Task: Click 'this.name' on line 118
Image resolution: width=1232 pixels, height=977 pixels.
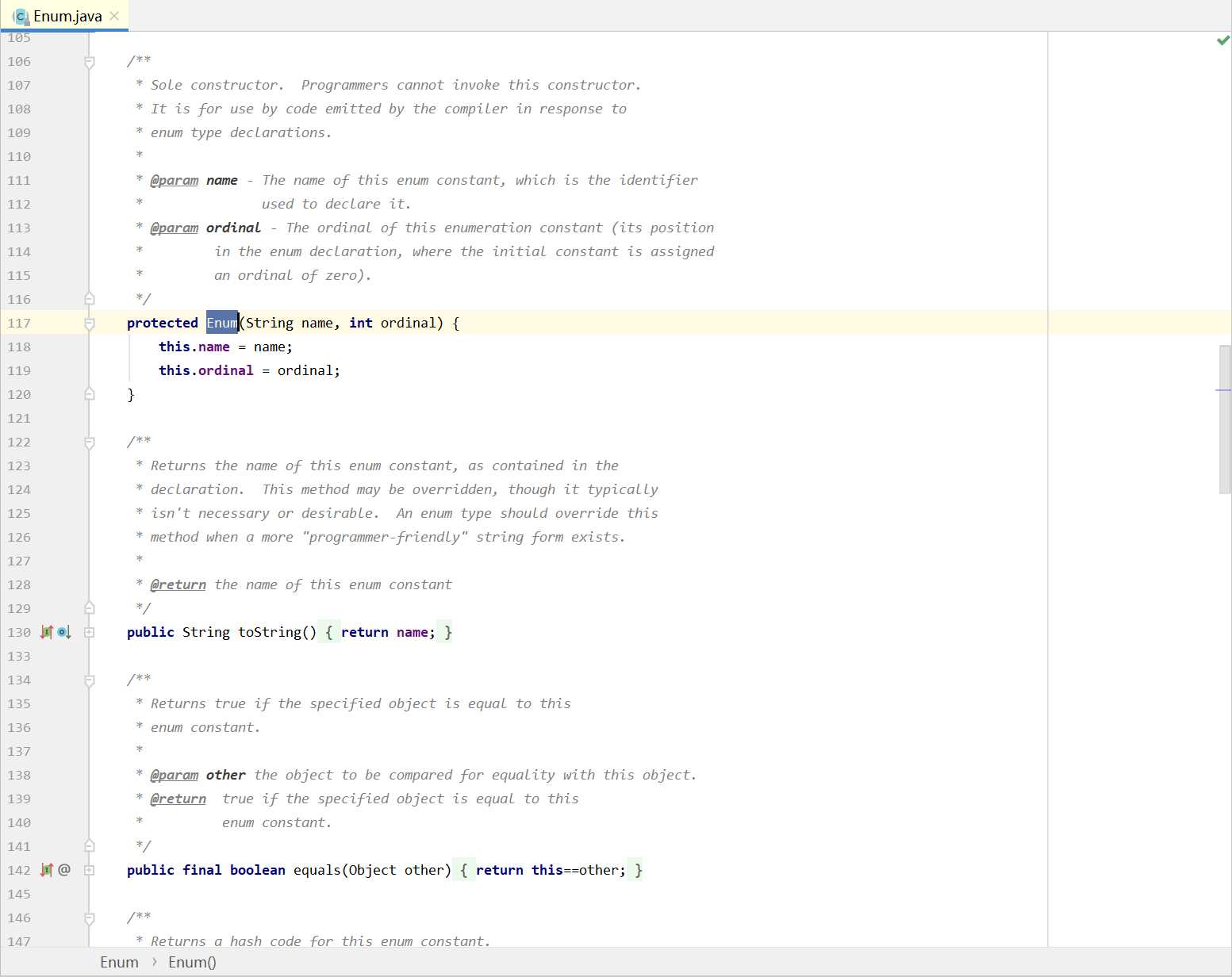Action: 194,347
